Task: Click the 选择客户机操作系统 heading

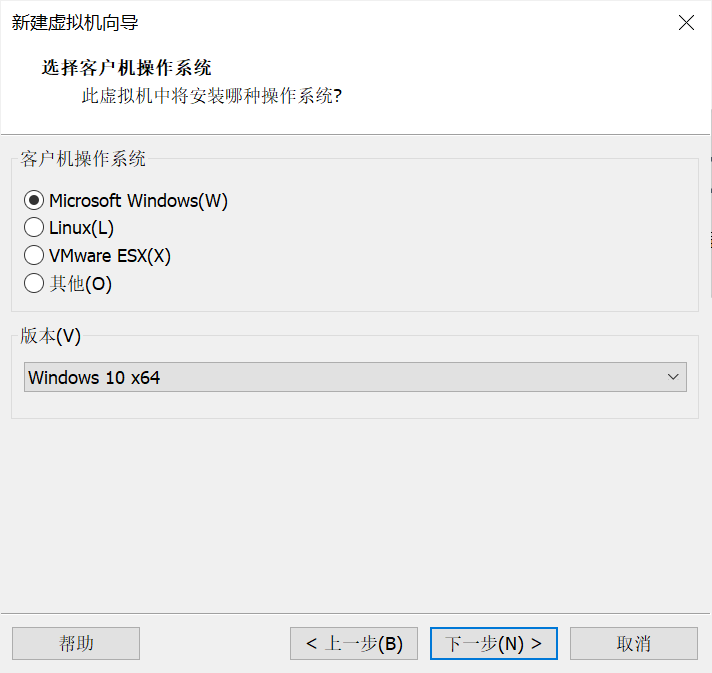Action: pos(126,68)
